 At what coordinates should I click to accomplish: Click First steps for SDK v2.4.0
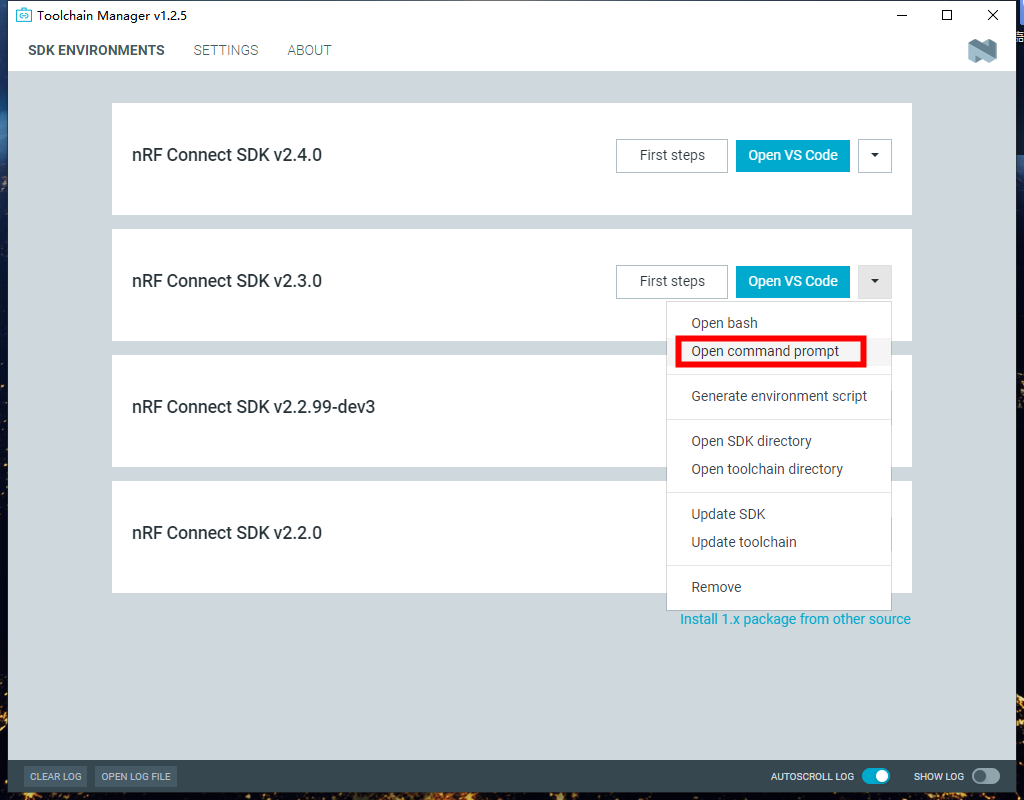click(x=671, y=156)
